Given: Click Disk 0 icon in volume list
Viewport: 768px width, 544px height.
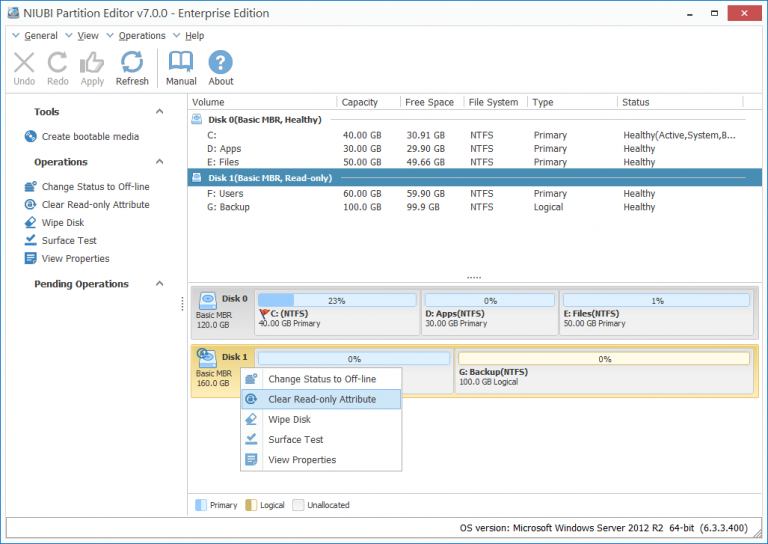Looking at the screenshot, I should [196, 119].
